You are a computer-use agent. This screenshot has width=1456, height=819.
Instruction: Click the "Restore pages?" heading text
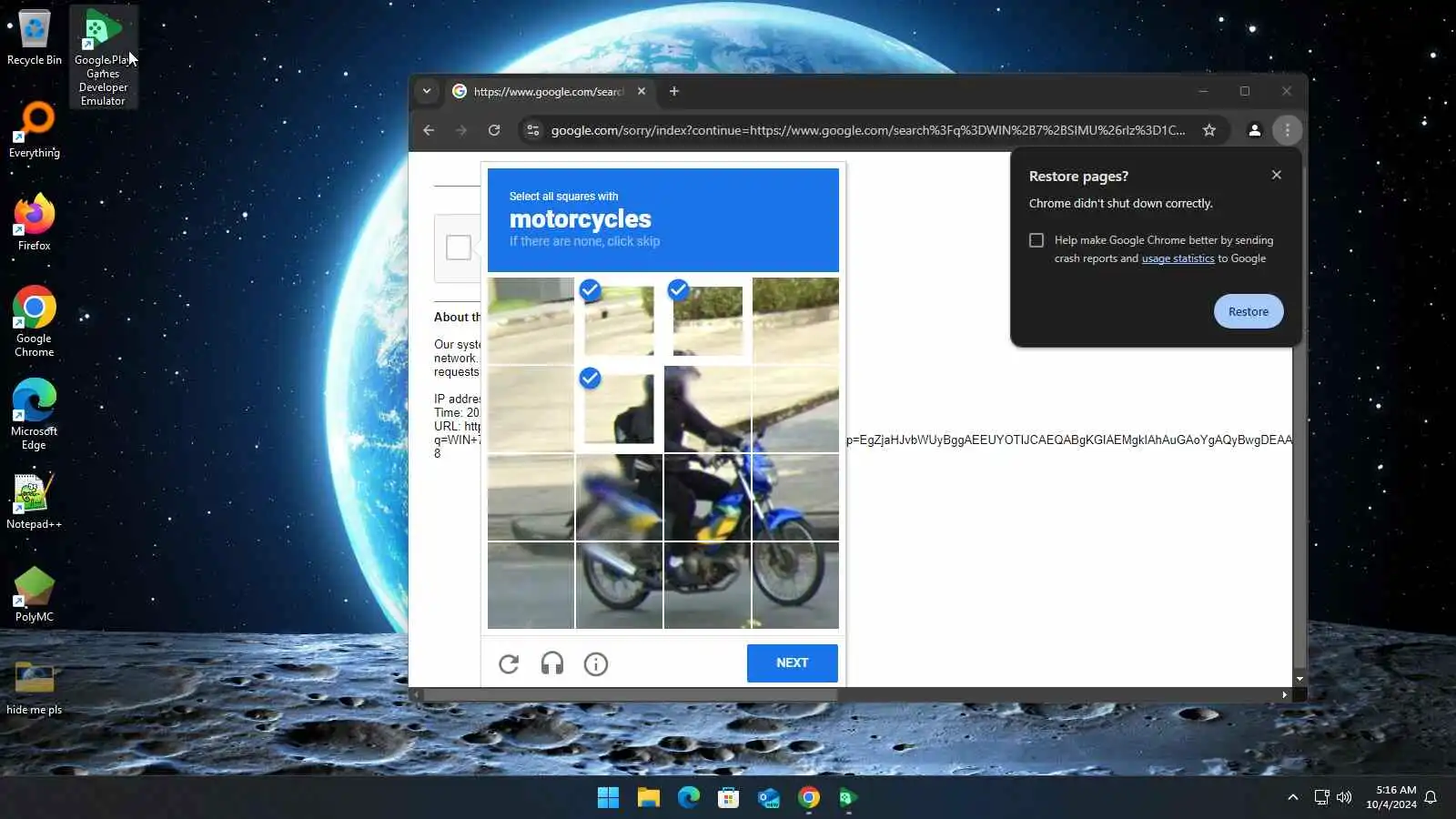tap(1078, 177)
